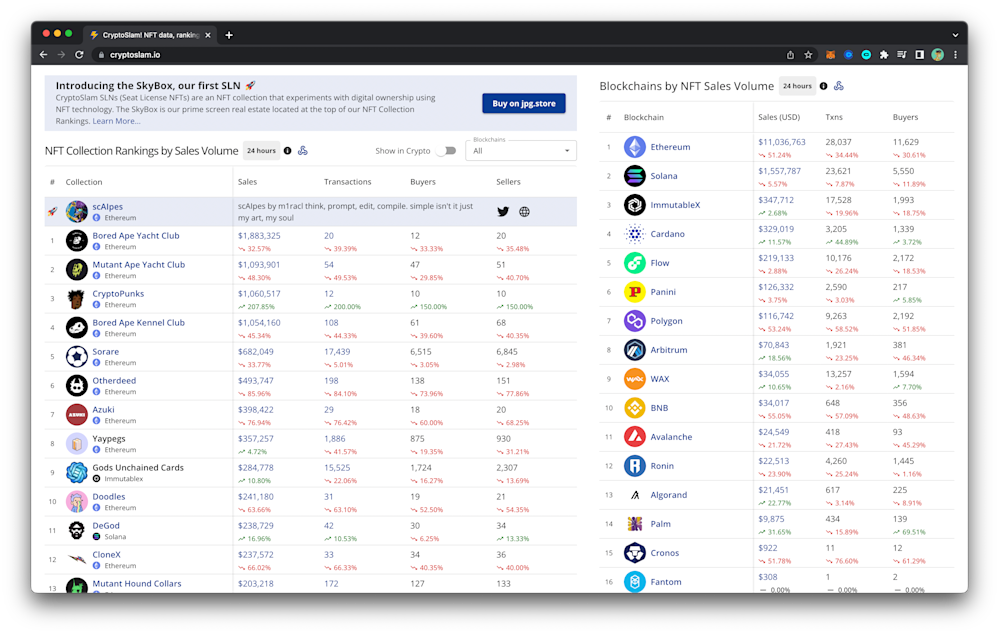Open scAlpes website globe icon
999x634 pixels.
524,212
